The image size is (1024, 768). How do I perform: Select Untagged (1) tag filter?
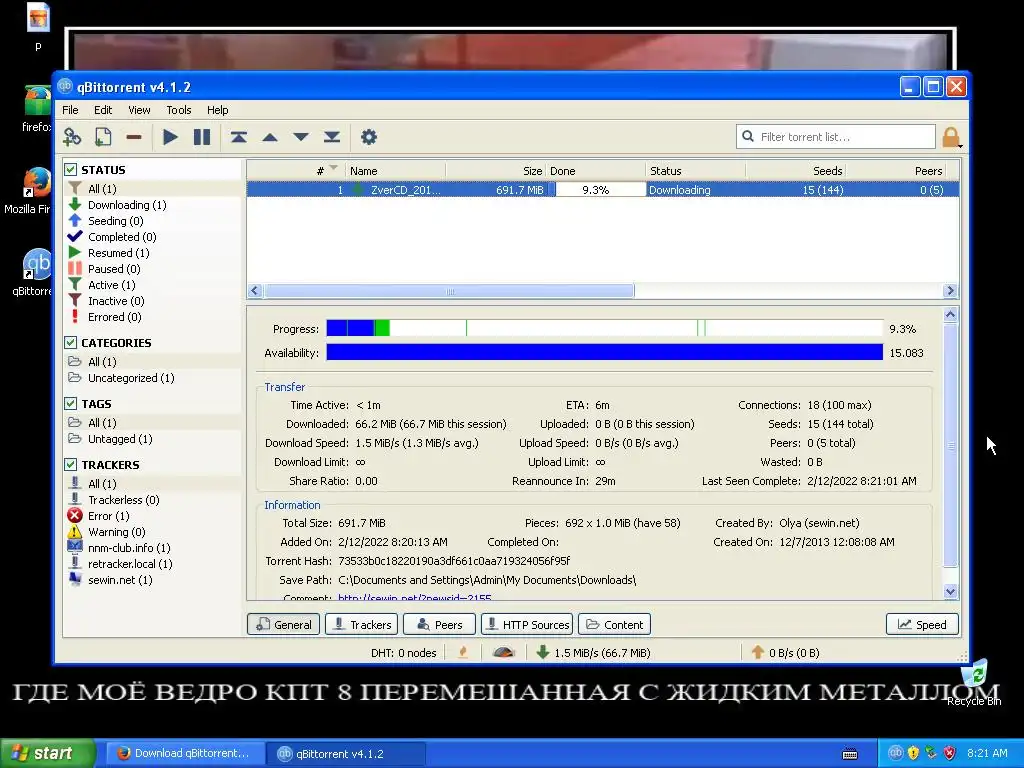(x=120, y=440)
